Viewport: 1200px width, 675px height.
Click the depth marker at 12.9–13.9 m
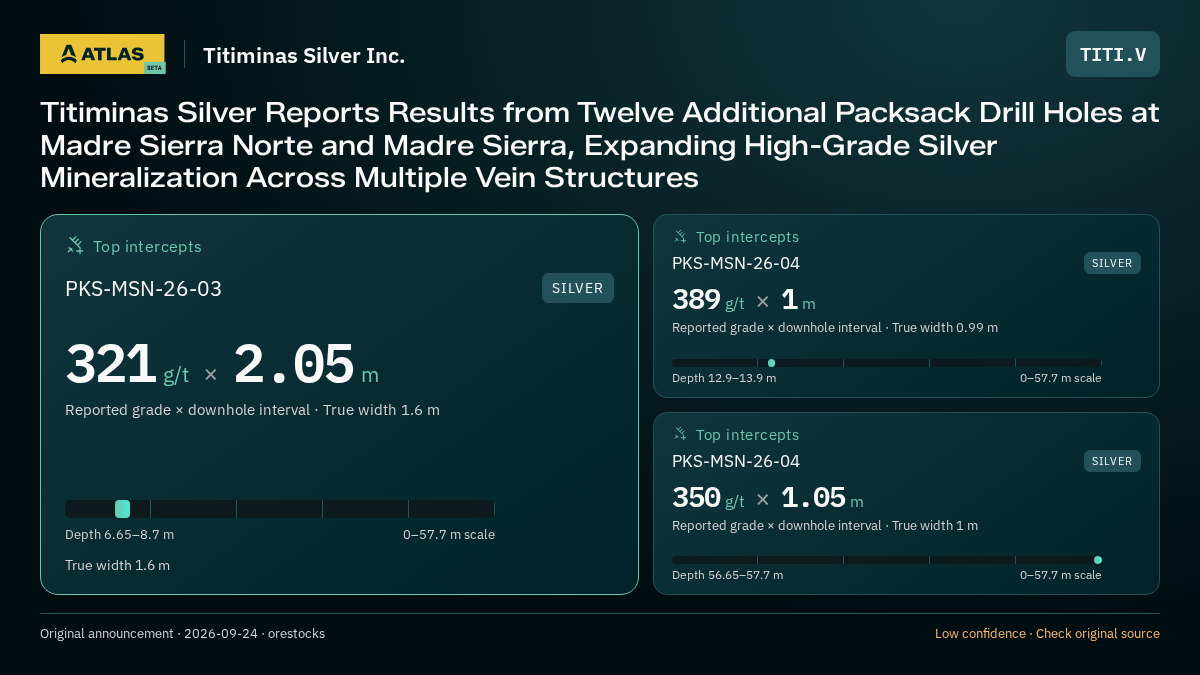click(x=771, y=363)
